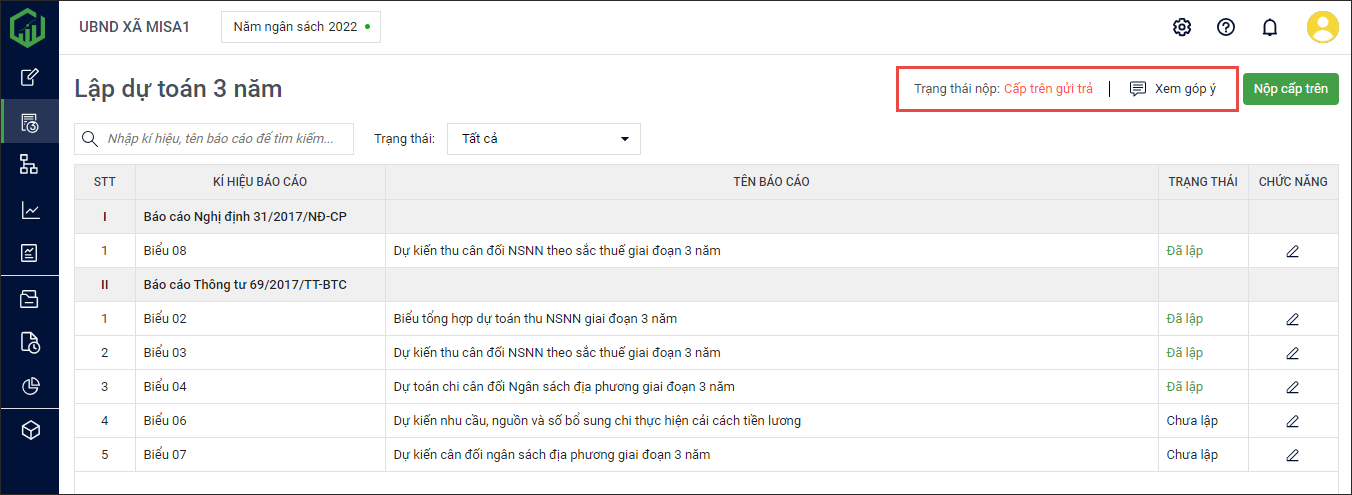This screenshot has width=1352, height=495.
Task: Select the 'Báo cáo Nghị định 31/2017/NĐ-CP' group row
Action: pos(245,217)
